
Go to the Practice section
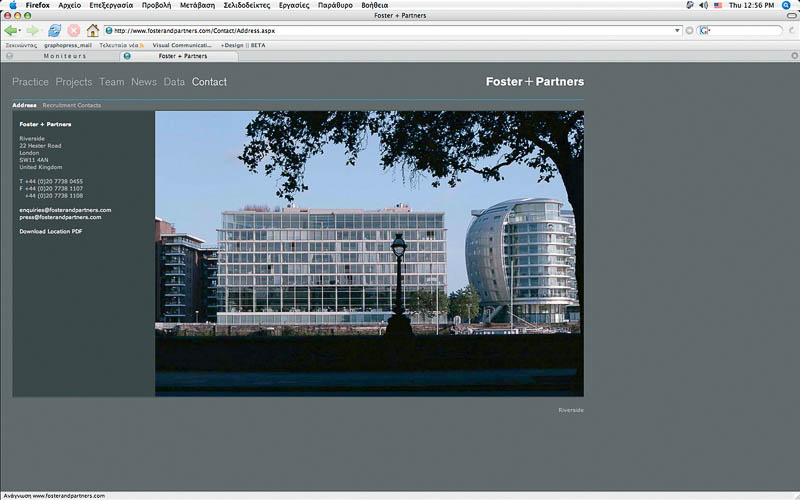pyautogui.click(x=30, y=82)
